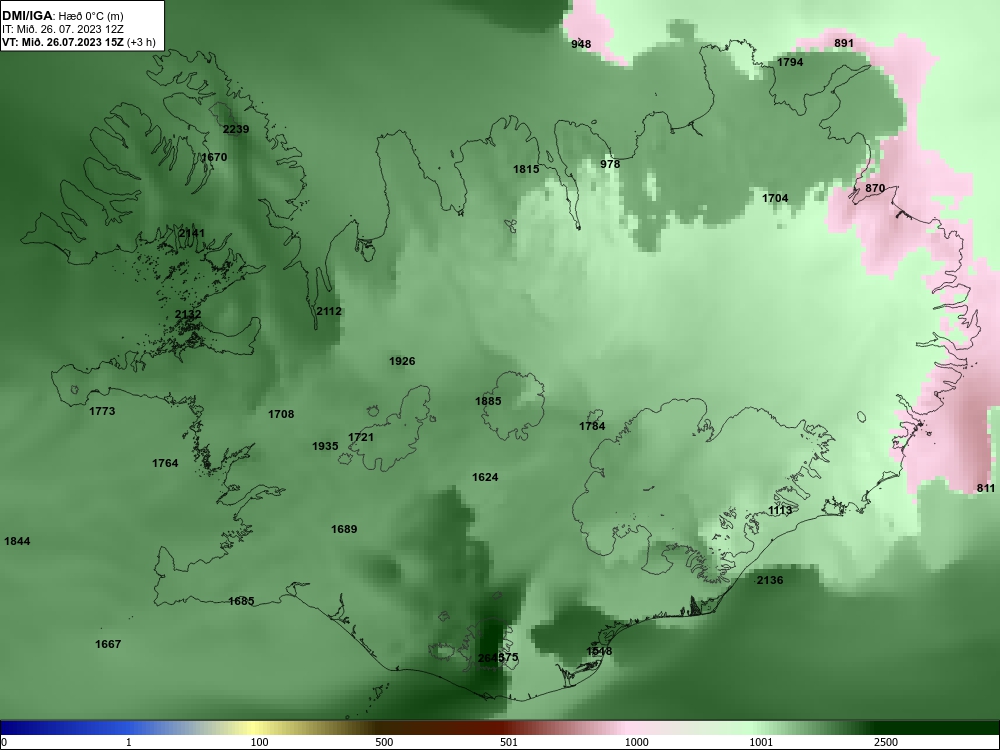The width and height of the screenshot is (1000, 750).
Task: Click the 2239 height label
Action: point(236,129)
